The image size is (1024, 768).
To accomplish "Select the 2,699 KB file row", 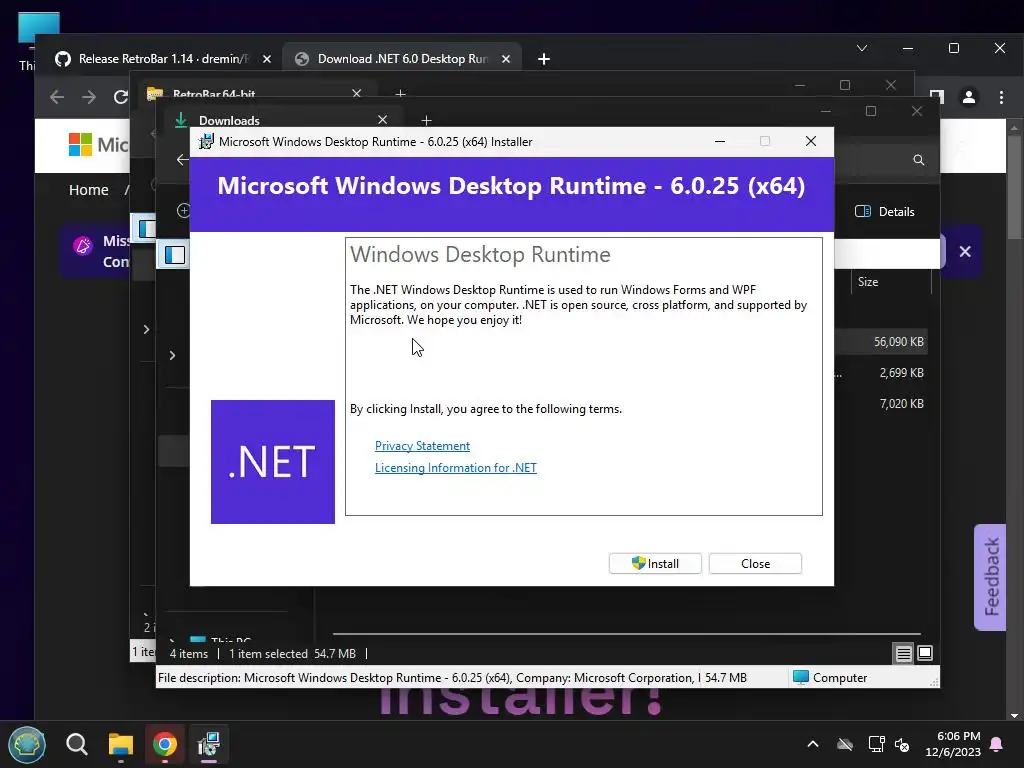I will pos(881,373).
